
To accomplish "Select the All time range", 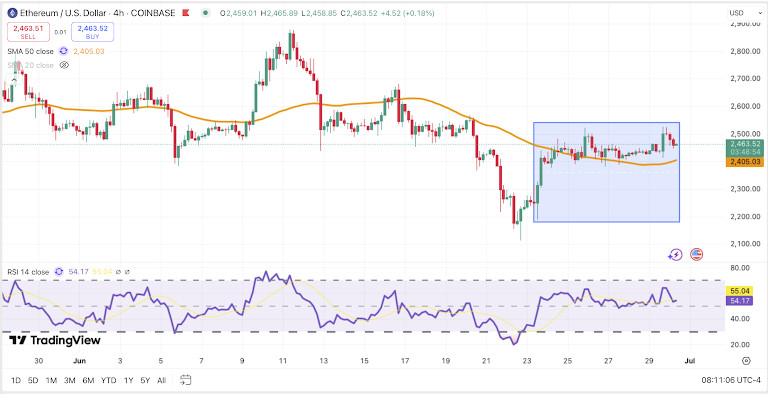I will pos(161,380).
